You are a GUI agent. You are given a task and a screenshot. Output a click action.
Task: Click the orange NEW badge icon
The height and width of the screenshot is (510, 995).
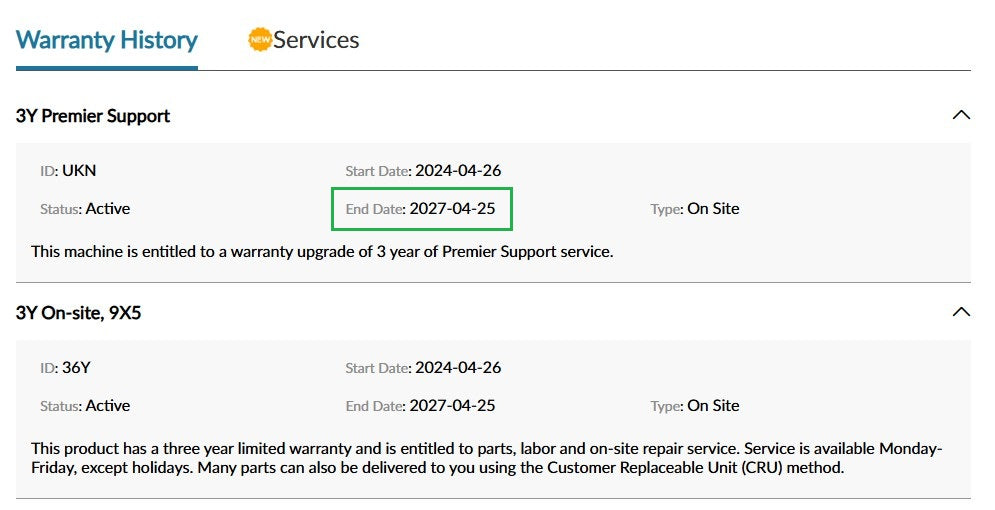259,40
